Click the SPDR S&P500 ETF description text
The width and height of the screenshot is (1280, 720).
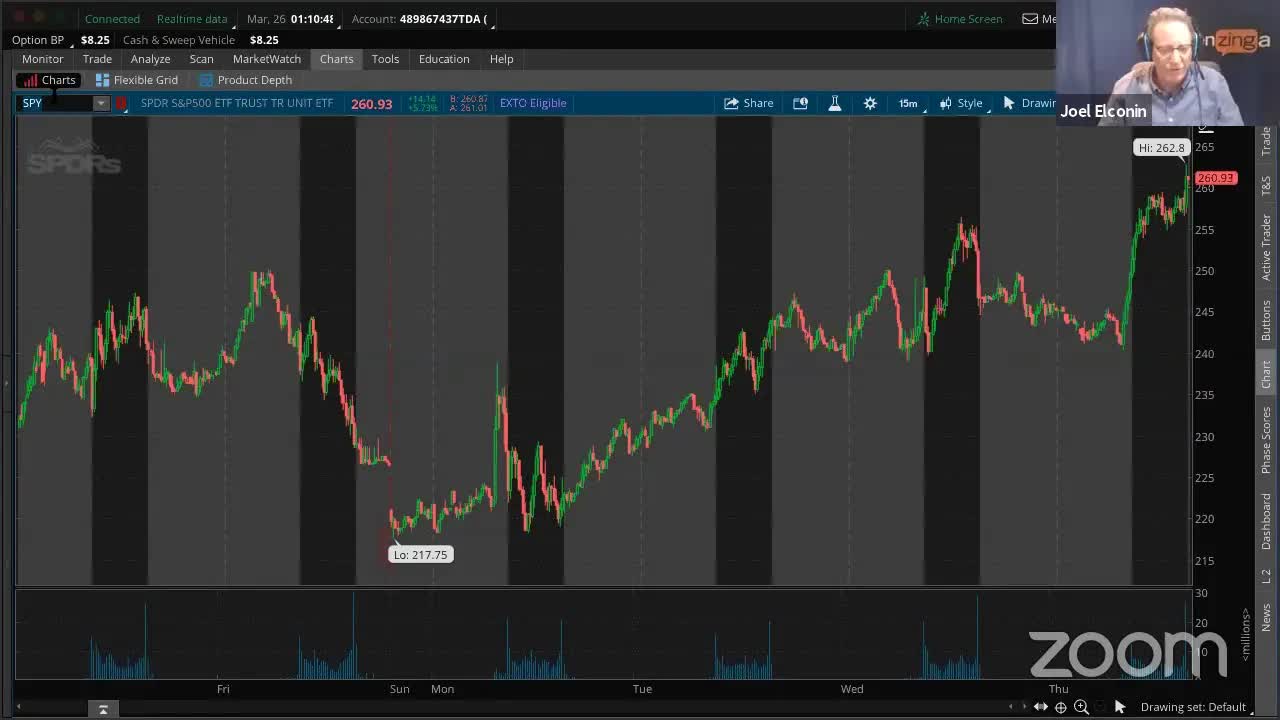click(237, 103)
